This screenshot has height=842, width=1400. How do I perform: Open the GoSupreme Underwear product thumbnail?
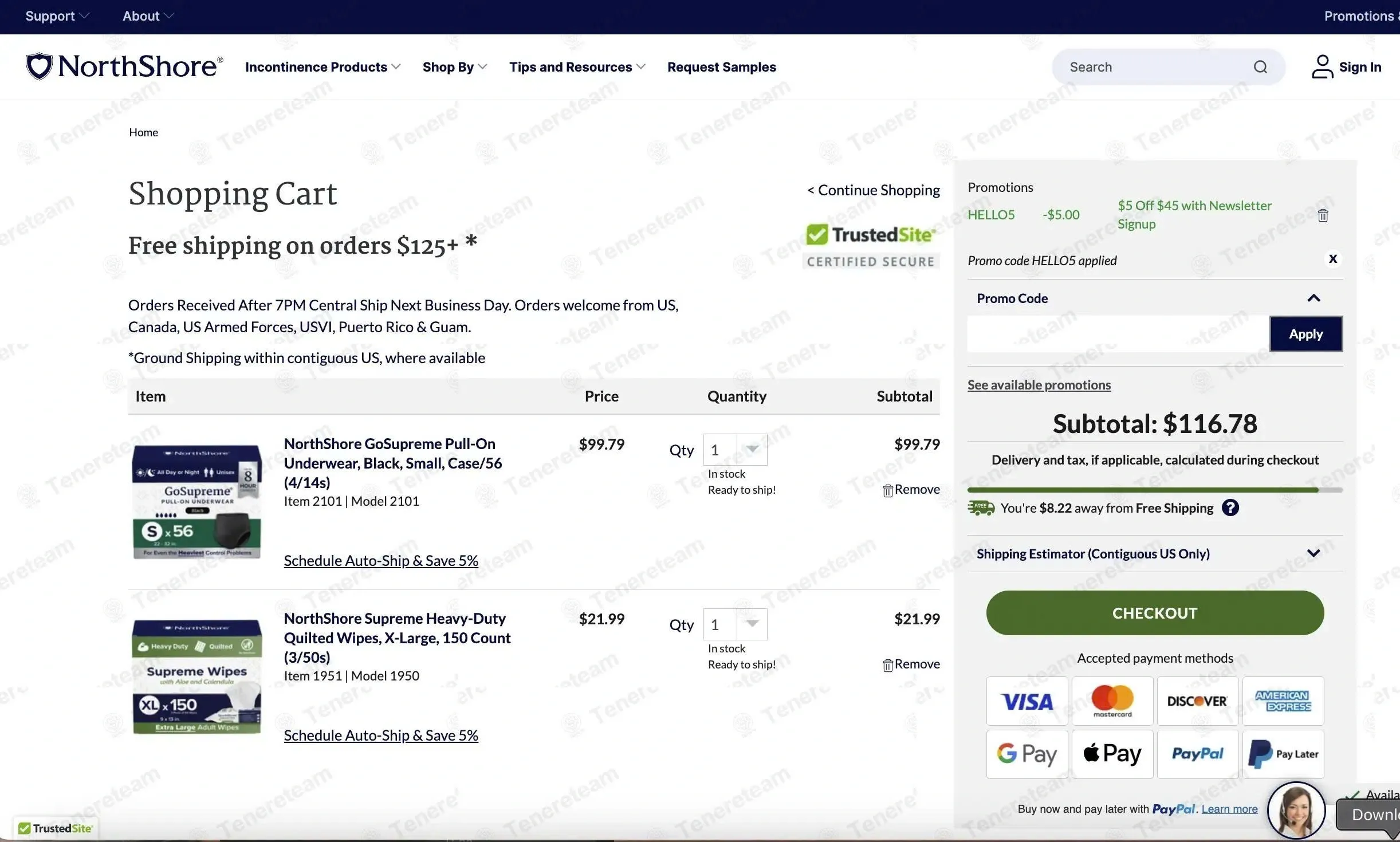pos(196,501)
